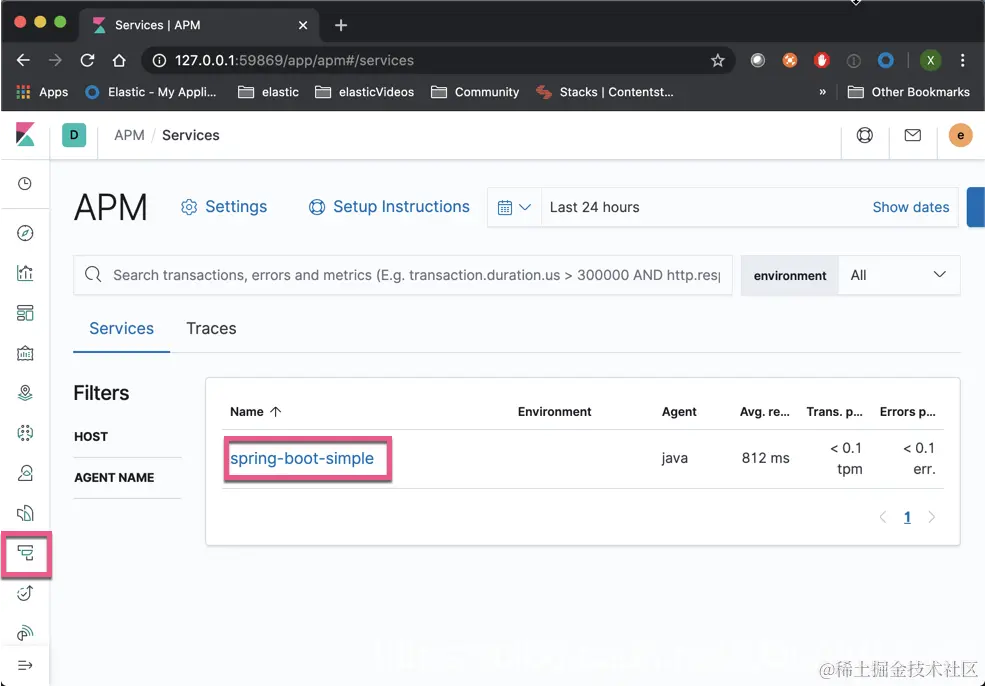Click the browser back button
Screen dimensions: 985x686
click(x=23, y=60)
